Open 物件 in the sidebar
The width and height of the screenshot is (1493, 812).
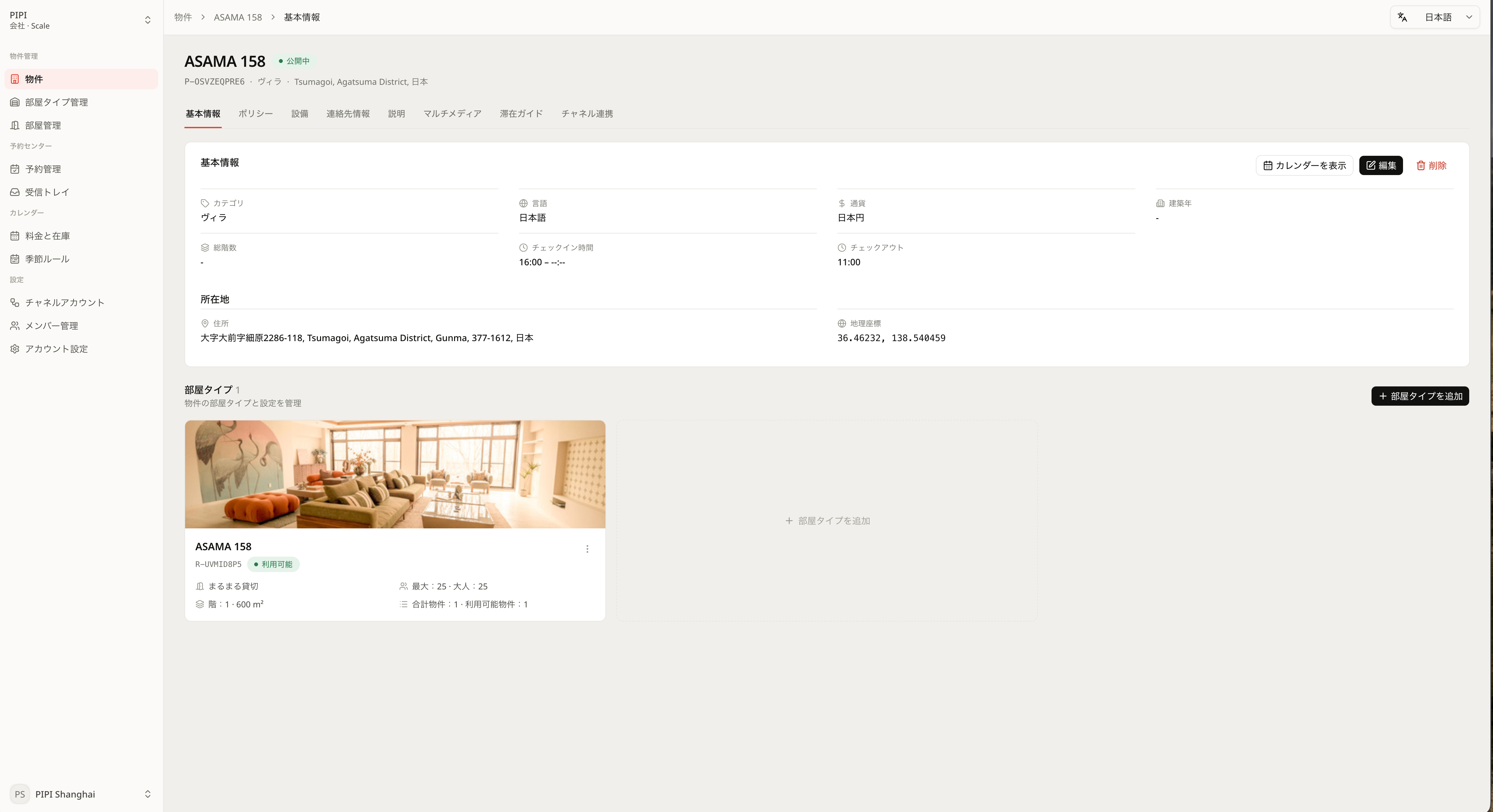pyautogui.click(x=81, y=79)
